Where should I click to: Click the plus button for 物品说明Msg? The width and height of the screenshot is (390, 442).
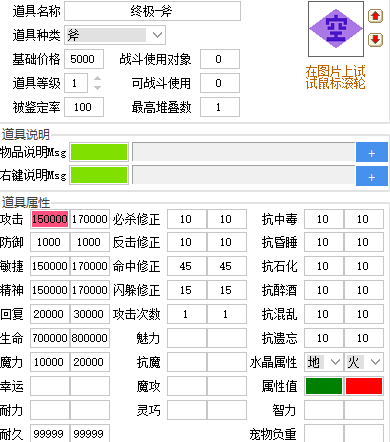point(372,152)
